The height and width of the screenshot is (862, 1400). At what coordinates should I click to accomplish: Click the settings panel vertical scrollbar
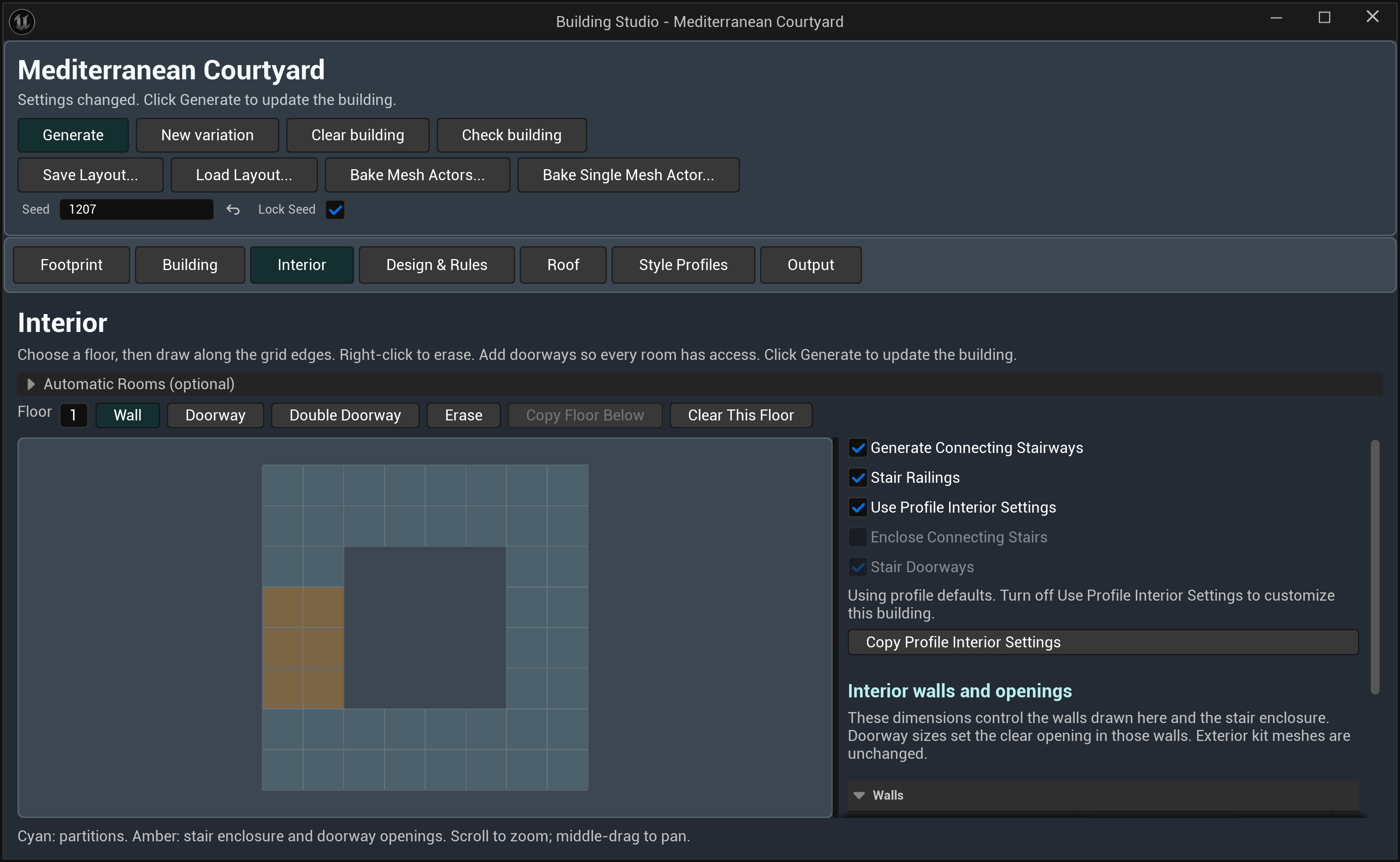1375,567
